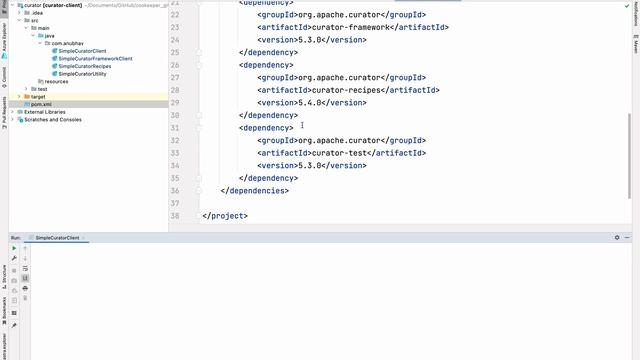The height and width of the screenshot is (360, 640).
Task: Click fold end marker at line 36
Action: tap(199, 191)
